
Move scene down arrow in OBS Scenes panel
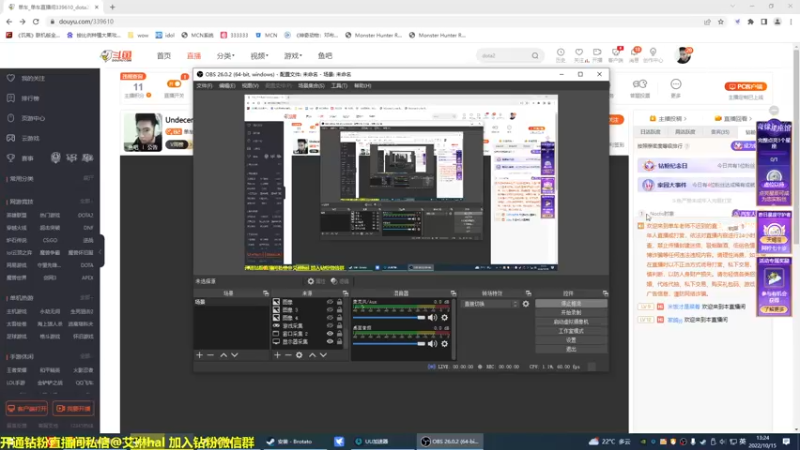235,355
